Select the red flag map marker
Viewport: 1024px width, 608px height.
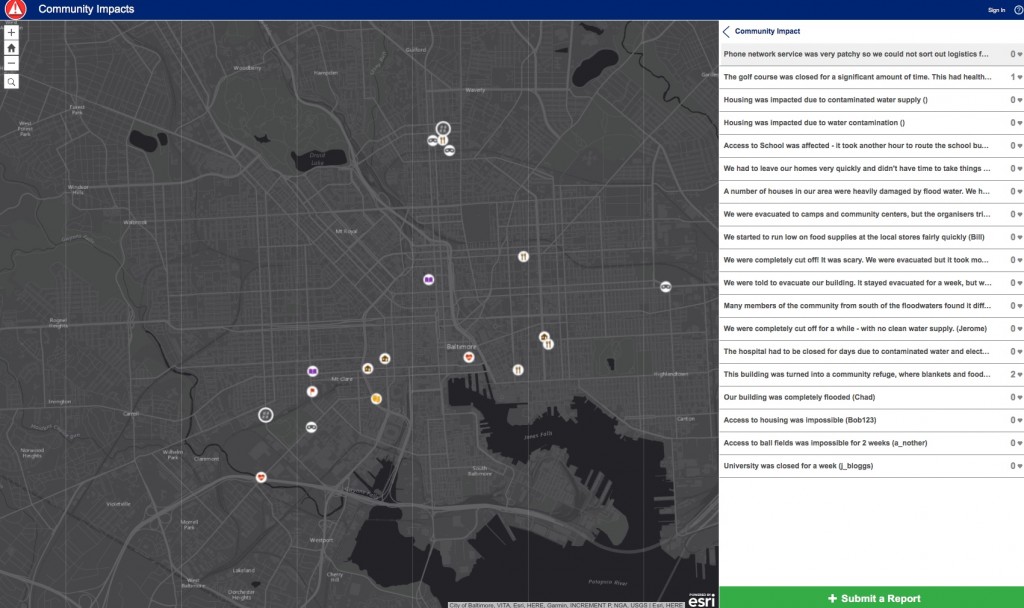tap(312, 391)
